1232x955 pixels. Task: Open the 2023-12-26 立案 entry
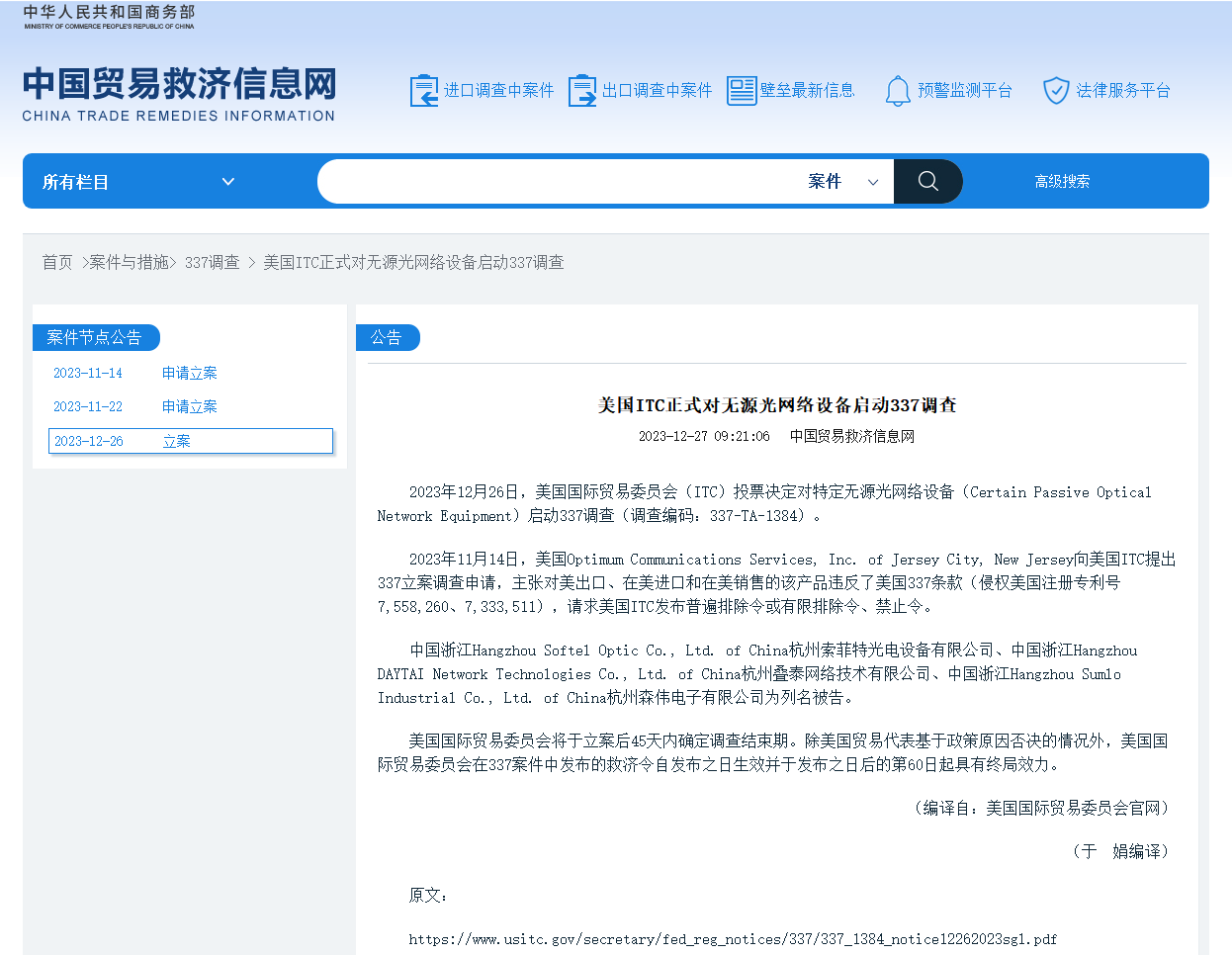(x=191, y=441)
